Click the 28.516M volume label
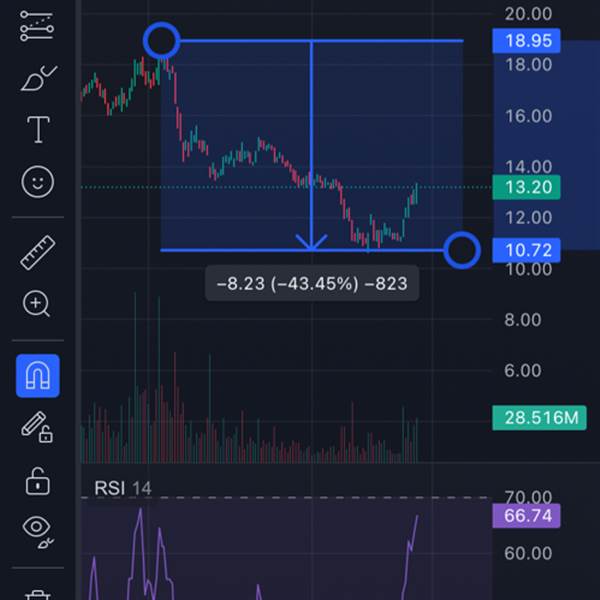600x600 pixels. [x=539, y=418]
